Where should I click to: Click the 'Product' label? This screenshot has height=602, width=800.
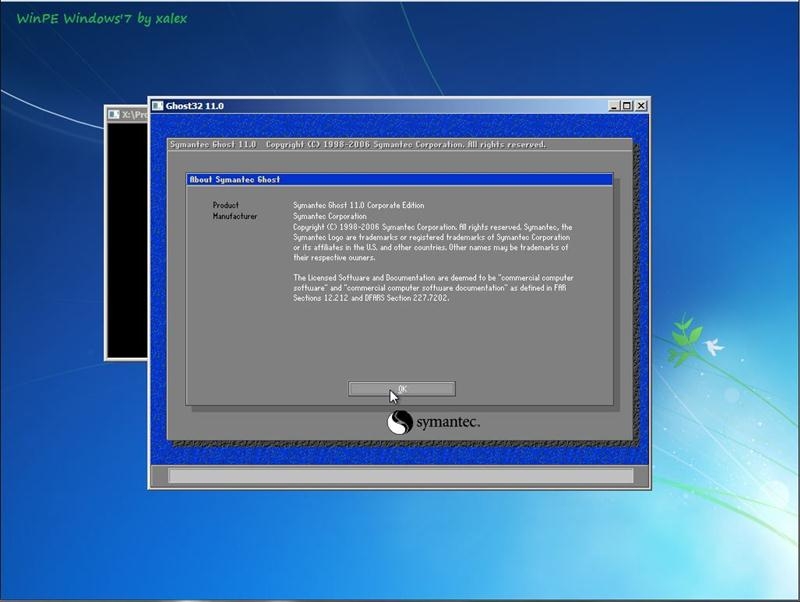(x=226, y=205)
